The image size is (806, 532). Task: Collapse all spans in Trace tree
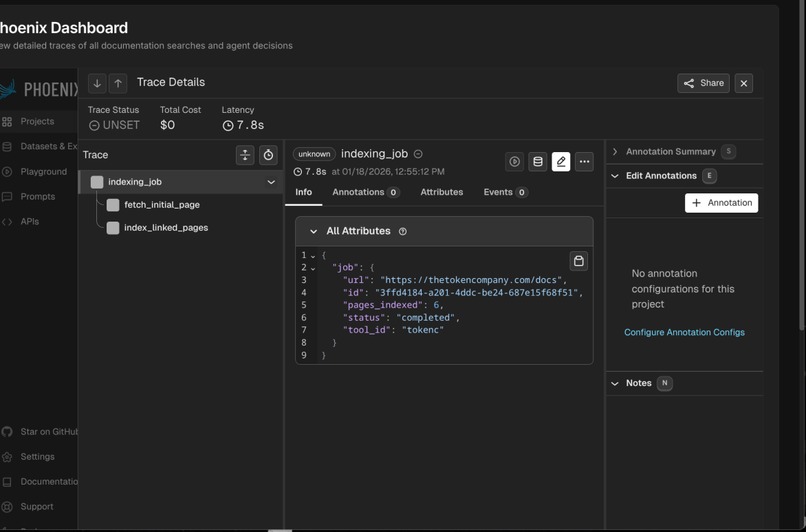click(245, 155)
